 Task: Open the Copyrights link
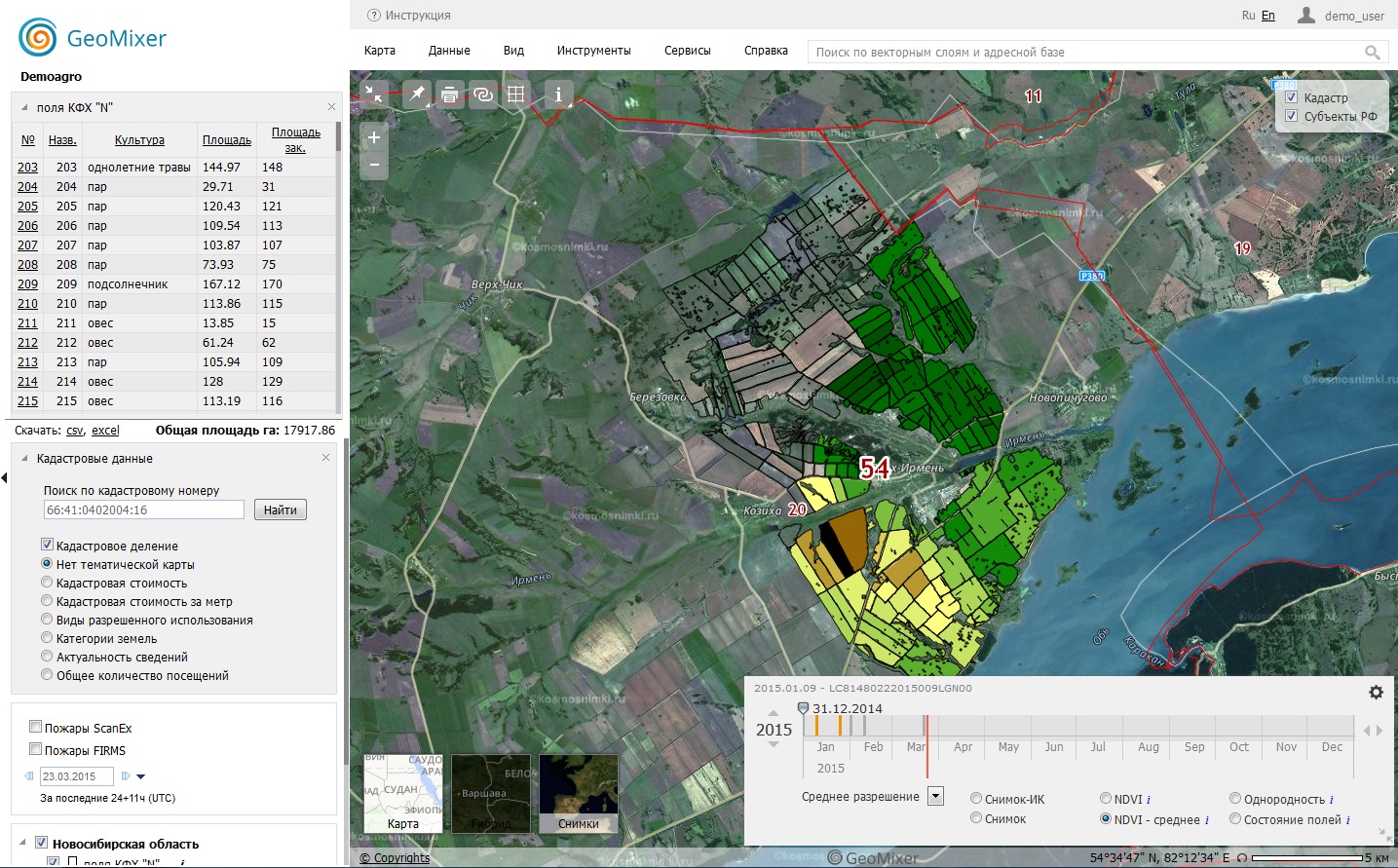(395, 858)
